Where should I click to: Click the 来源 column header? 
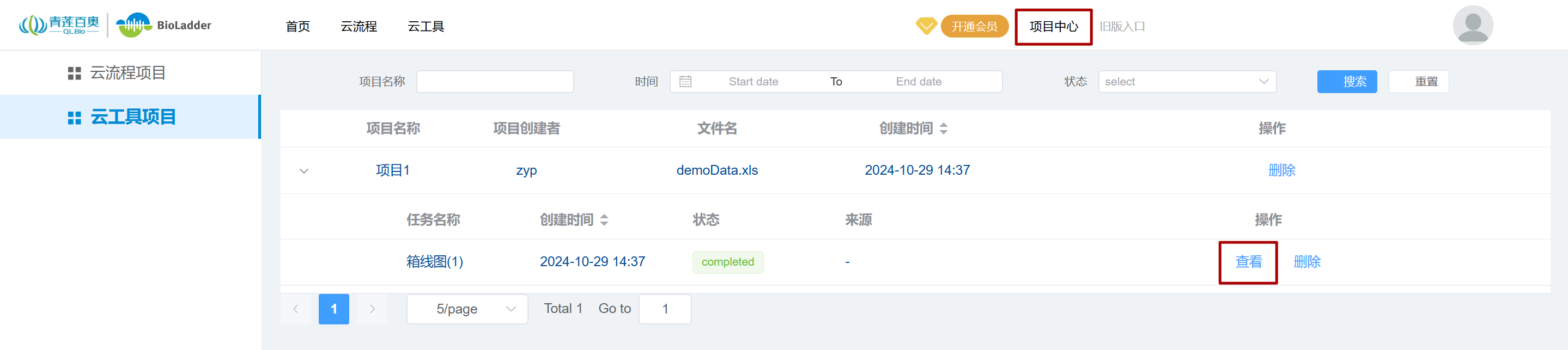pos(858,220)
